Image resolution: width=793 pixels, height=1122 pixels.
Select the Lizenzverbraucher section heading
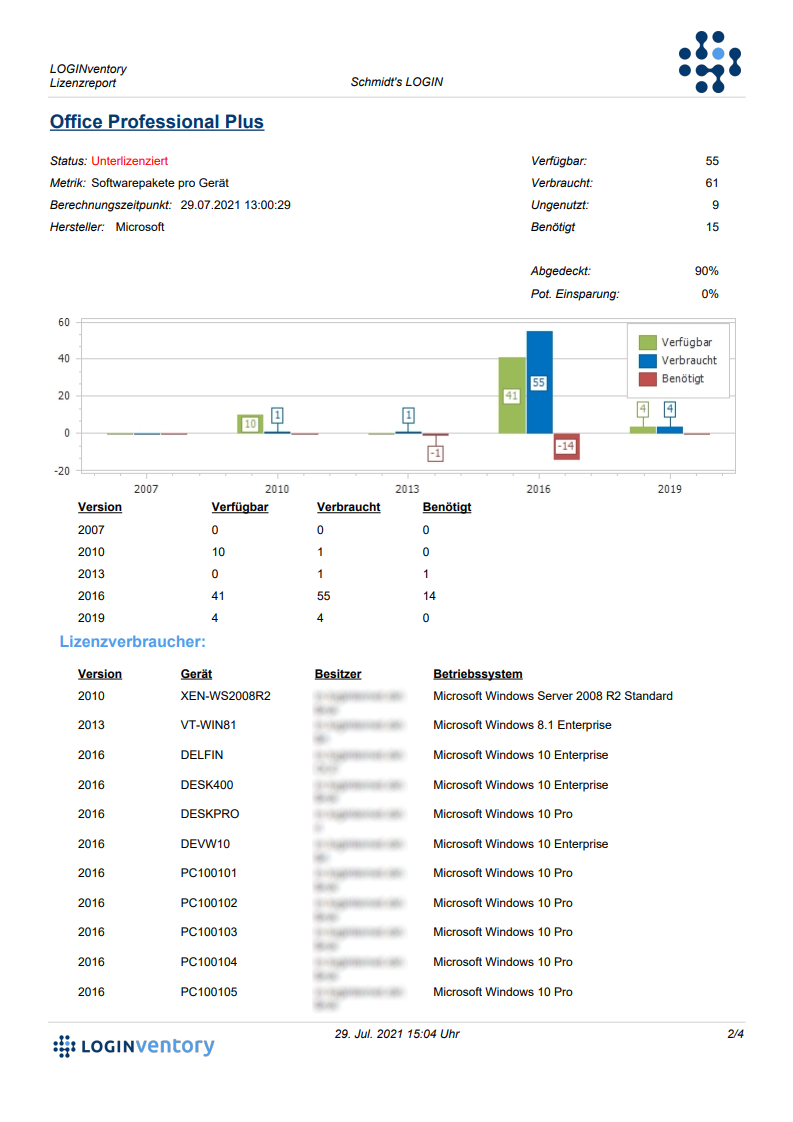[132, 642]
